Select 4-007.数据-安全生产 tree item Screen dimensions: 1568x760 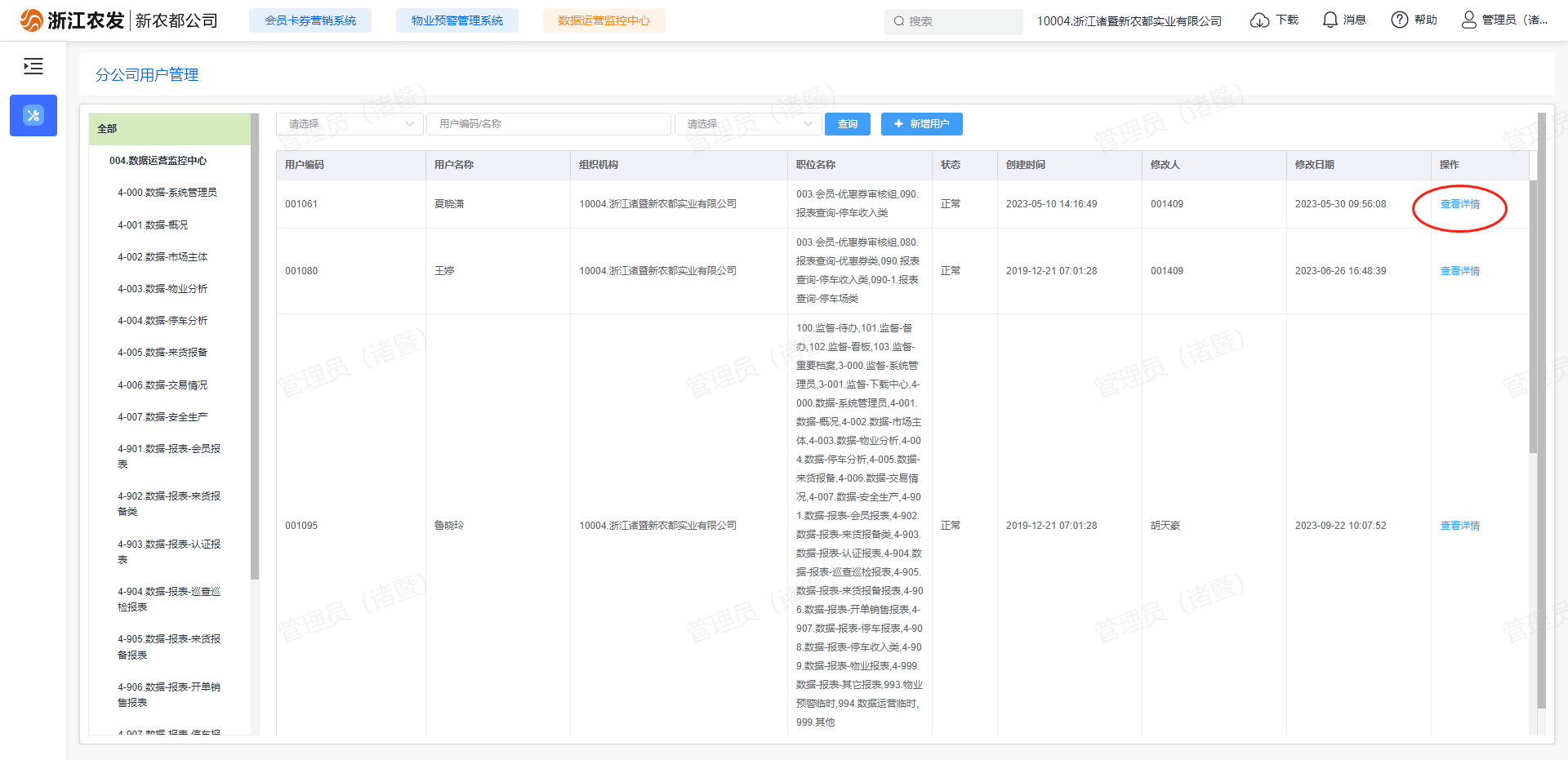click(163, 417)
